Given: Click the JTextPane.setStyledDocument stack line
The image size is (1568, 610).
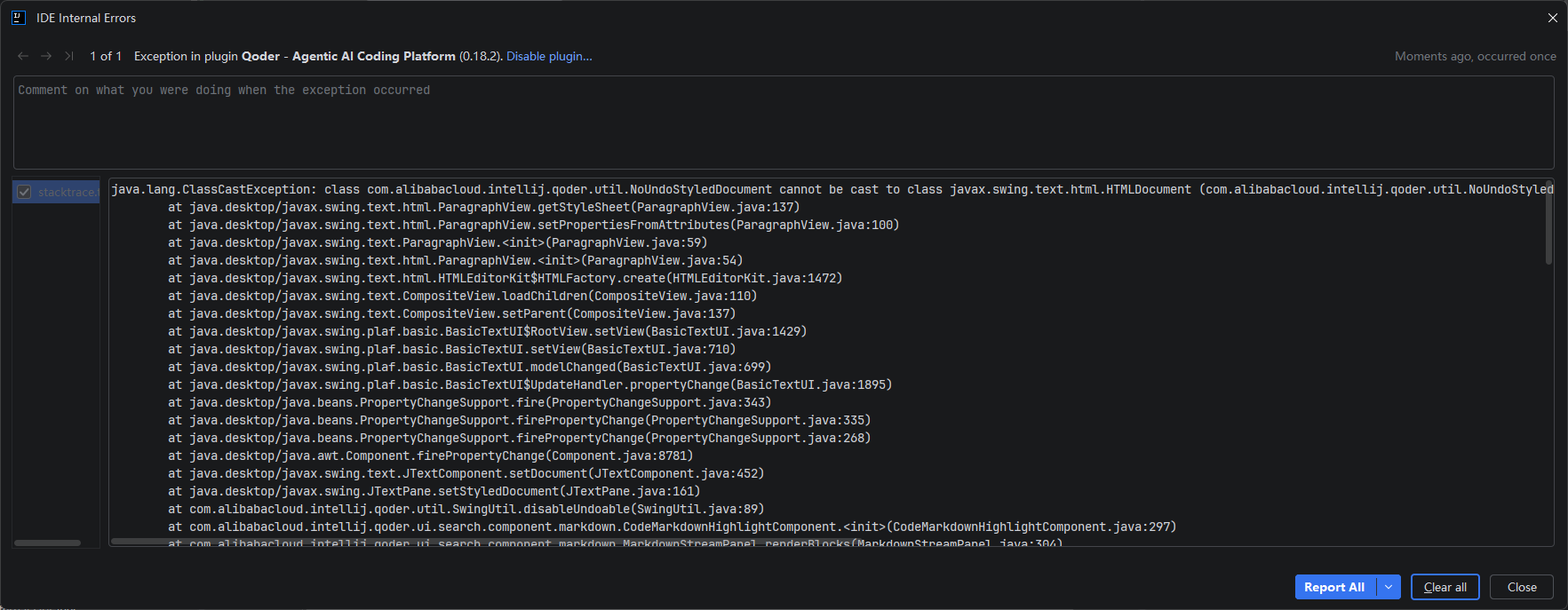Looking at the screenshot, I should point(434,491).
